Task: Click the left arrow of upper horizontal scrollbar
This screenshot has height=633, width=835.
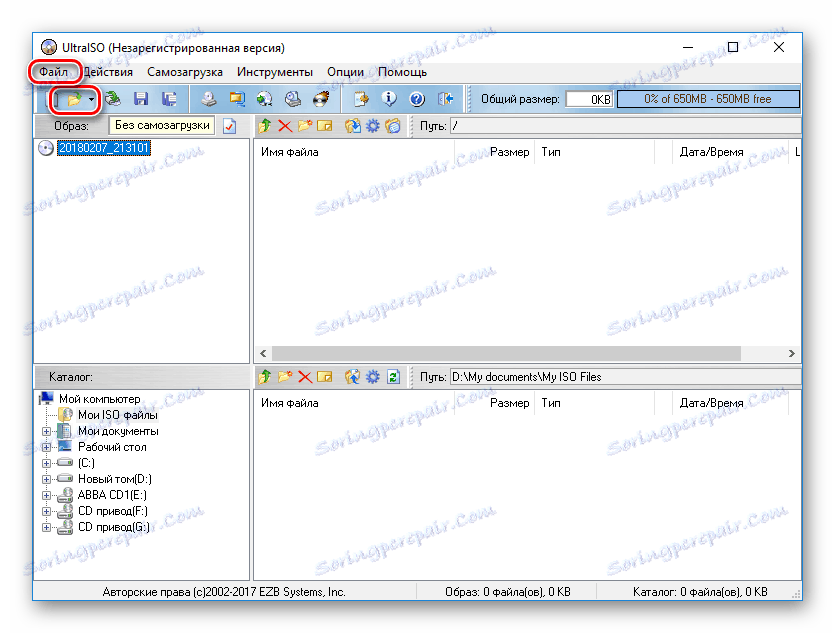Action: click(264, 354)
